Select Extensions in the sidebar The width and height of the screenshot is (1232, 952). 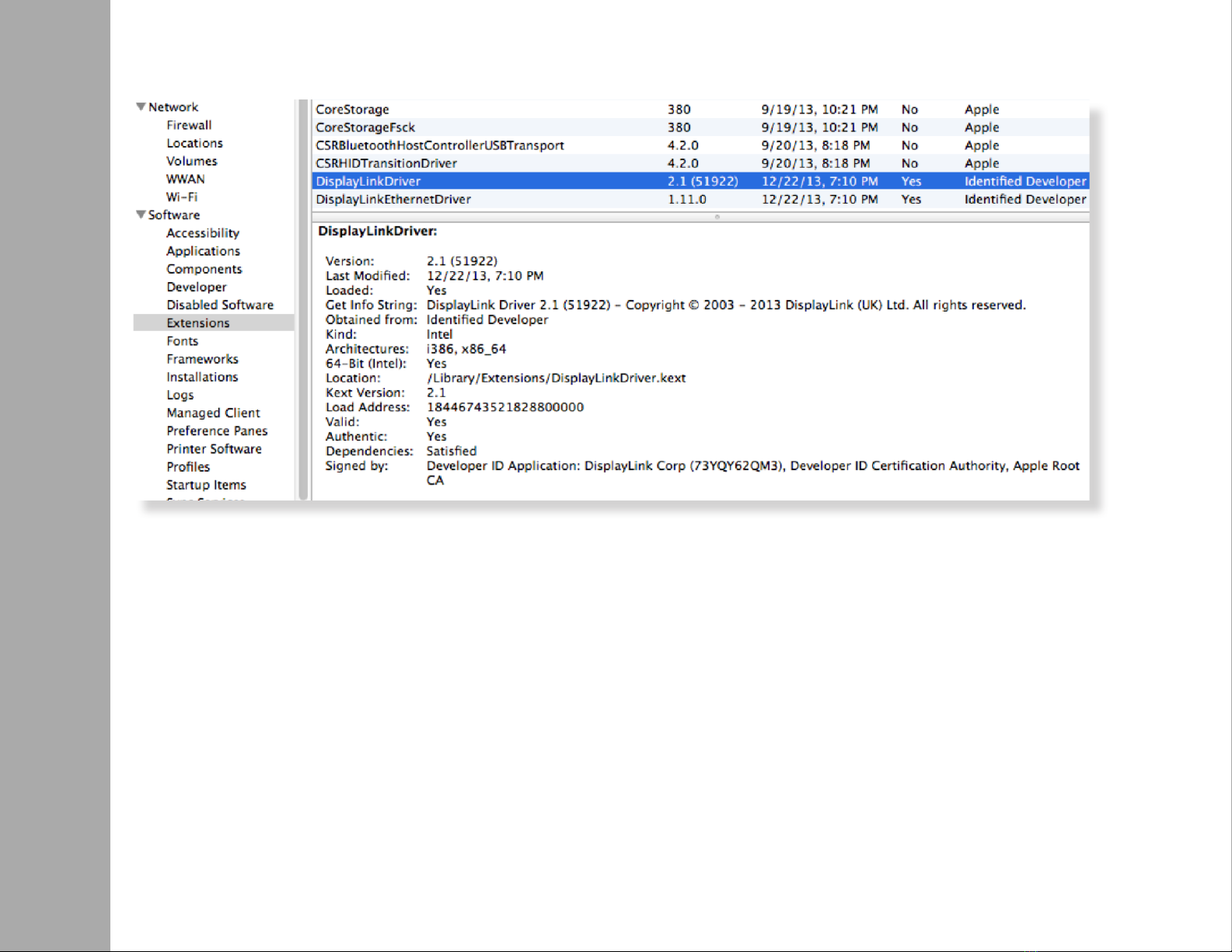[x=214, y=323]
